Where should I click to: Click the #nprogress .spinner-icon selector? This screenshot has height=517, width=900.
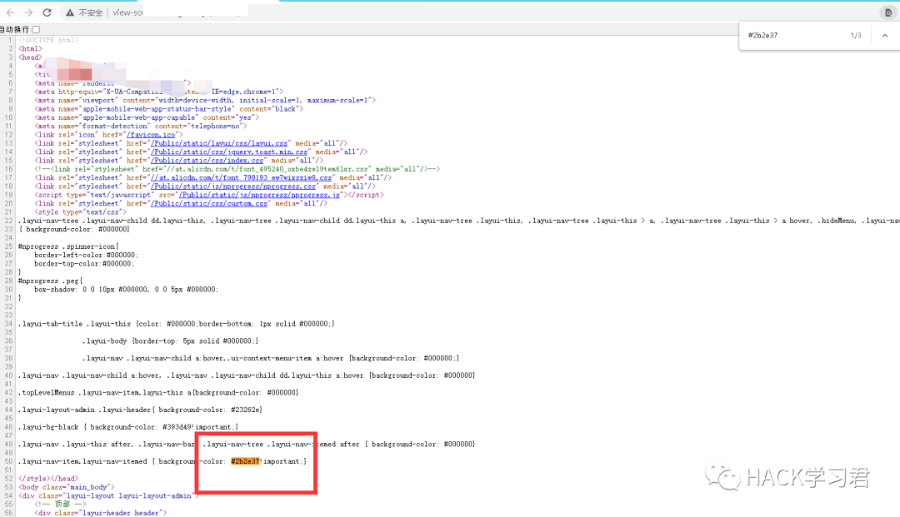click(68, 247)
